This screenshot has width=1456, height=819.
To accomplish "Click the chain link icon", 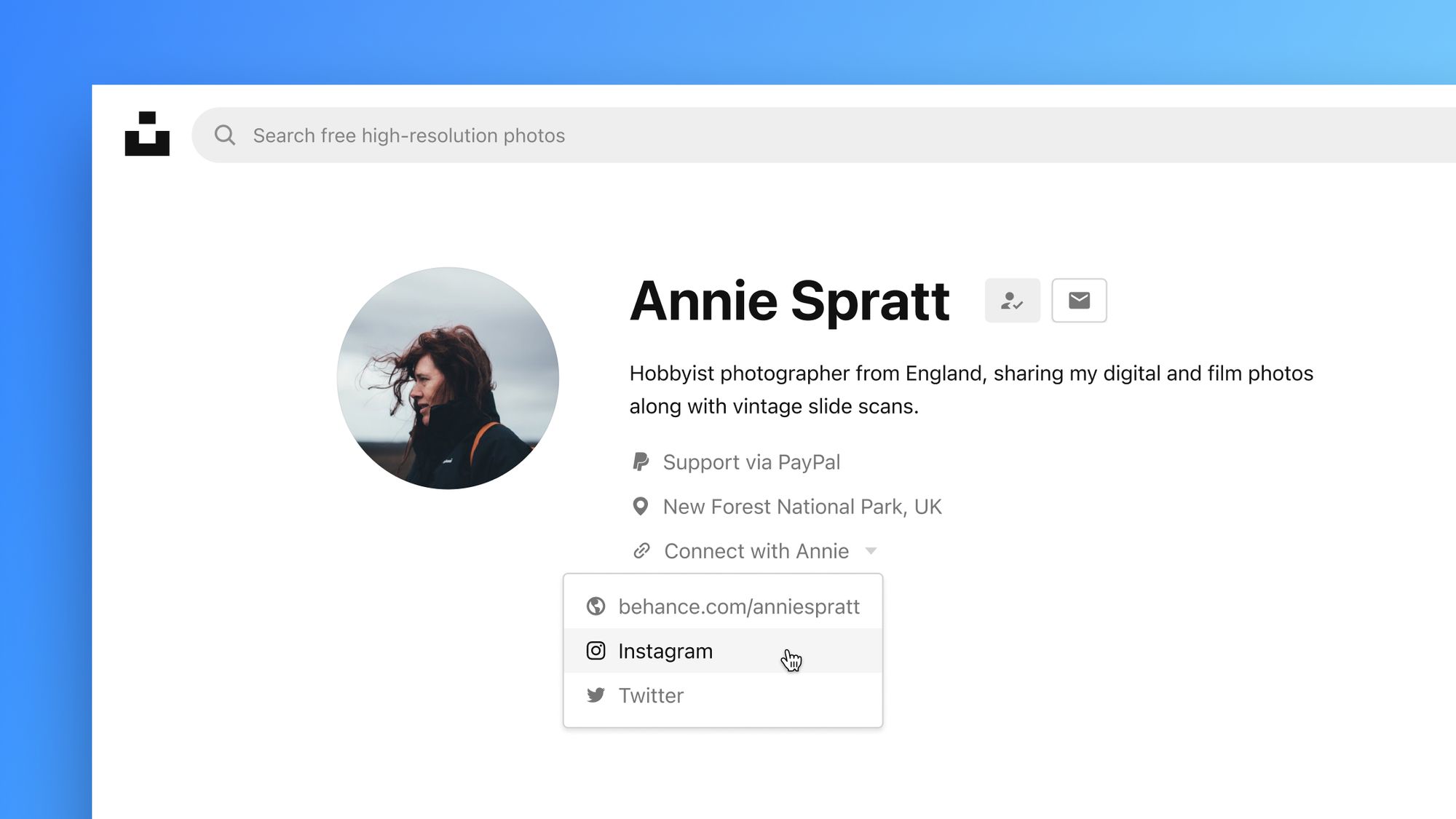I will 641,550.
